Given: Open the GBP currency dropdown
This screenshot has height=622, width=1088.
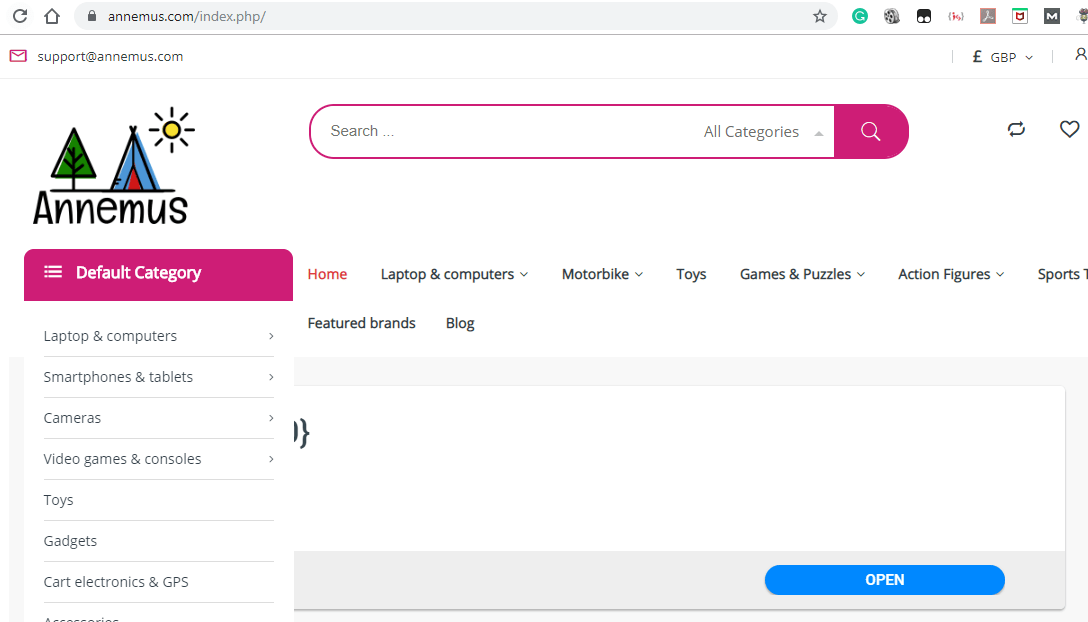Looking at the screenshot, I should click(x=1003, y=57).
